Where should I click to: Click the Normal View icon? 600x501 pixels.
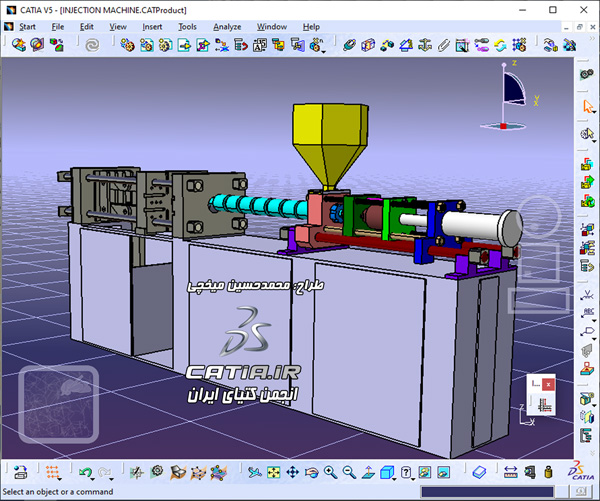pos(368,472)
